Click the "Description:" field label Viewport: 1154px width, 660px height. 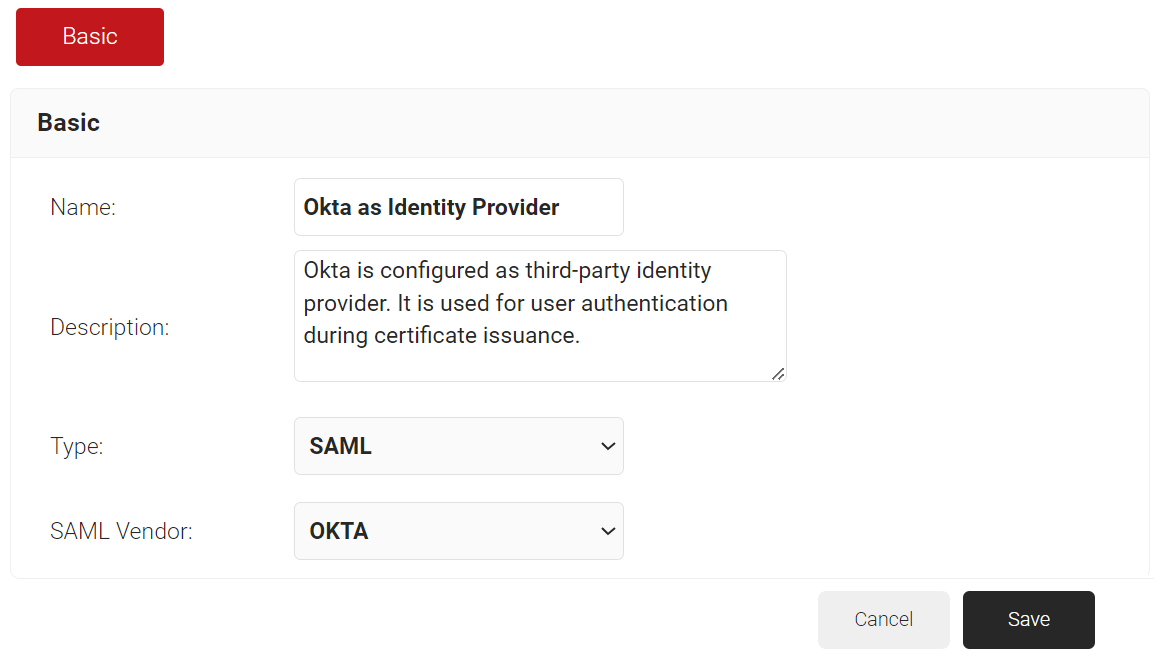110,328
